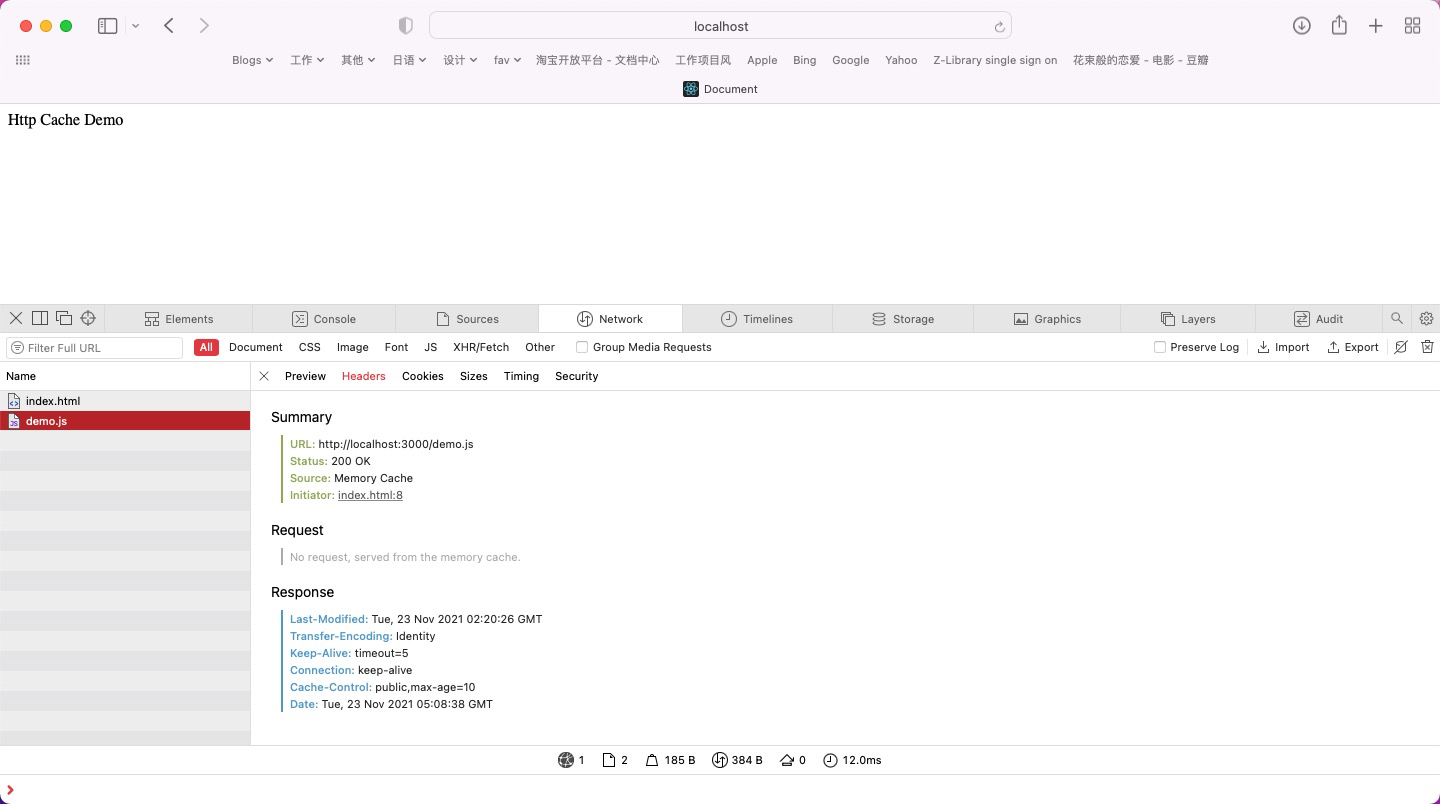Screen dimensions: 1440x804
Task: Open Z-Library single sign on bookmark
Action: [x=995, y=60]
